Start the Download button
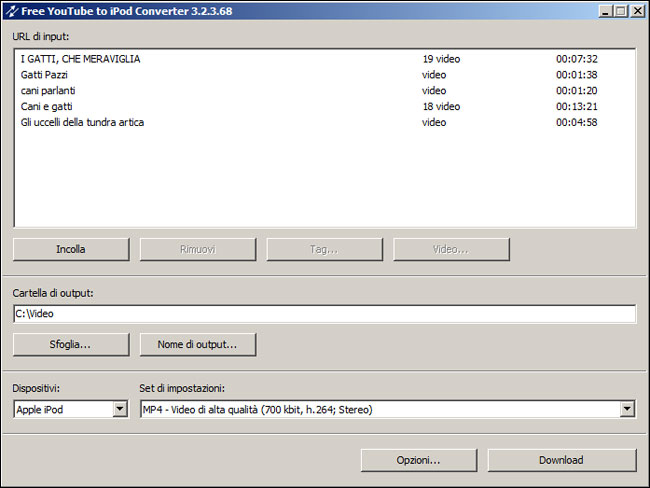Viewport: 650px width, 488px height. click(561, 460)
